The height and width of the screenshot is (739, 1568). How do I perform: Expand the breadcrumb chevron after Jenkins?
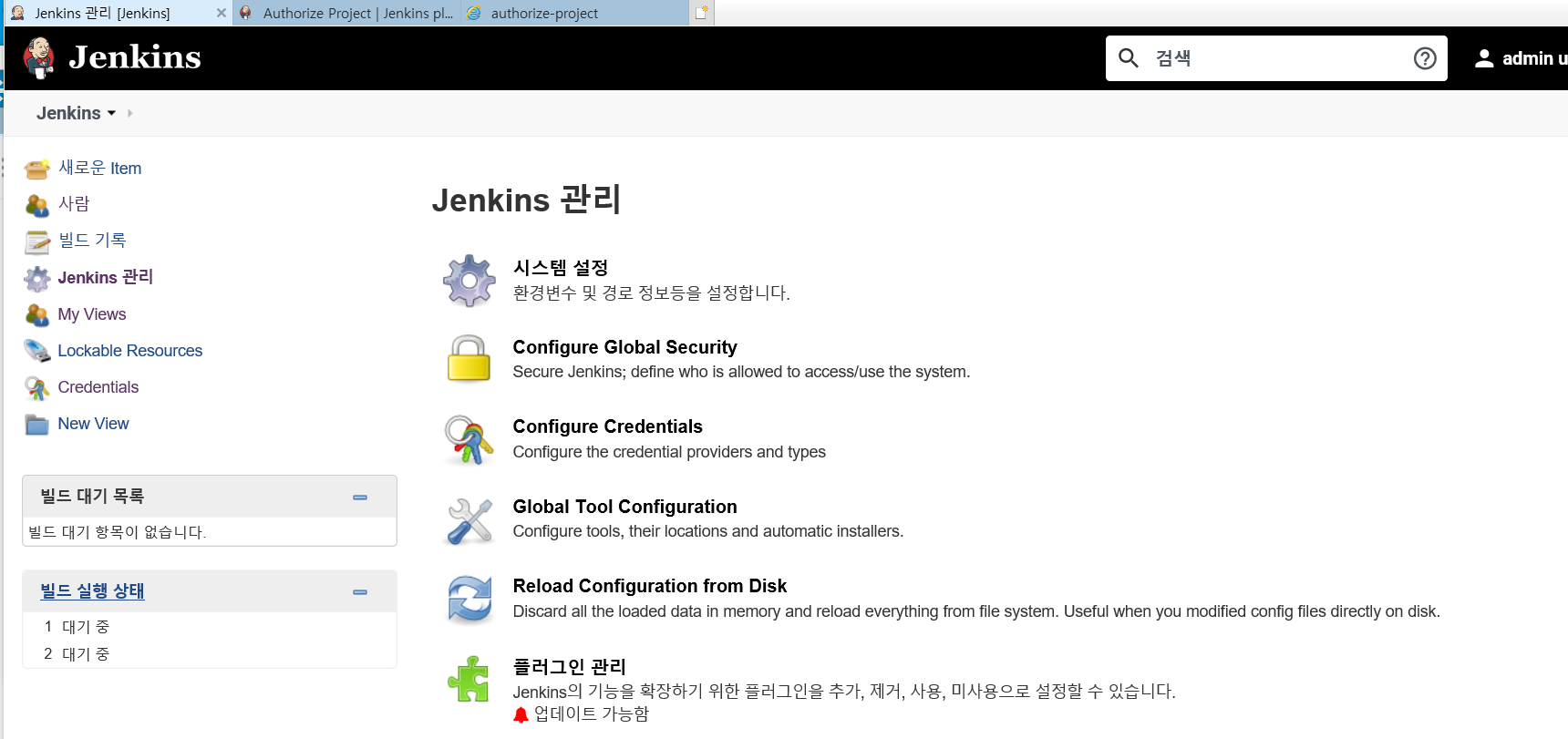click(x=130, y=113)
